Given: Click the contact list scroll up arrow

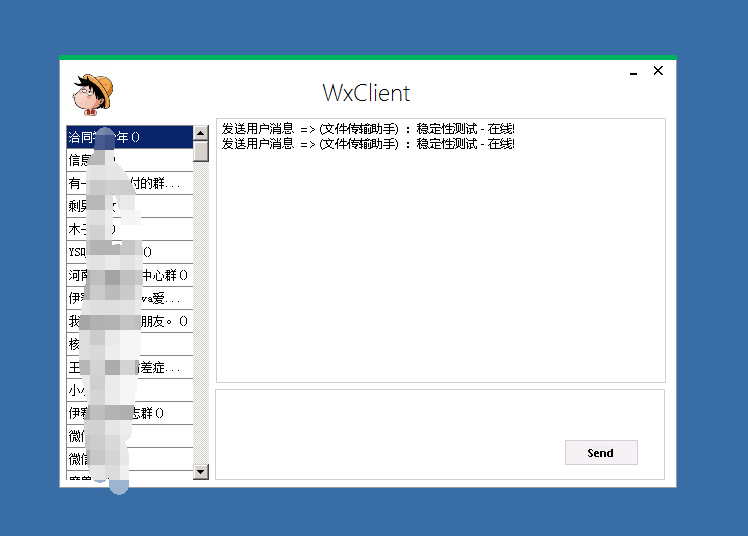Looking at the screenshot, I should point(201,133).
